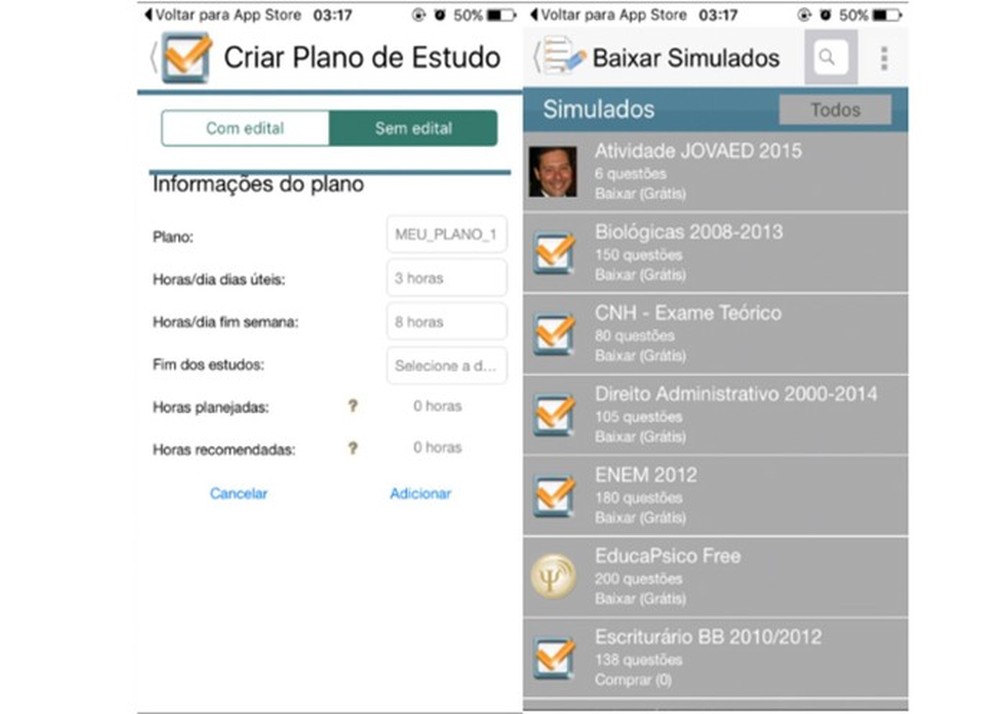The width and height of the screenshot is (1000, 714).
Task: Open the Todos filter selector
Action: [x=835, y=109]
